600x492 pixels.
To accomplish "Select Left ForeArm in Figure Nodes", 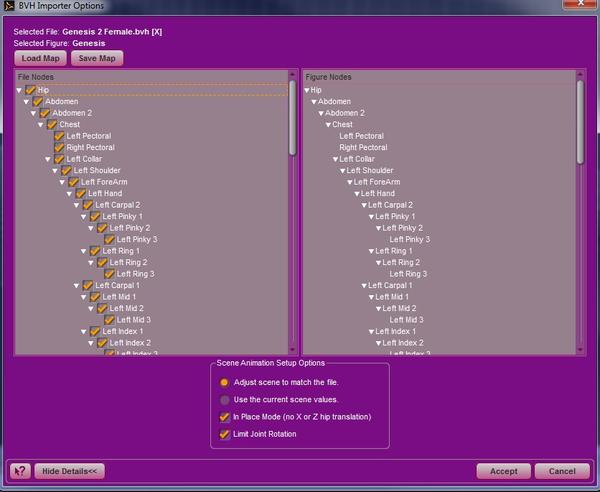I will (x=377, y=182).
